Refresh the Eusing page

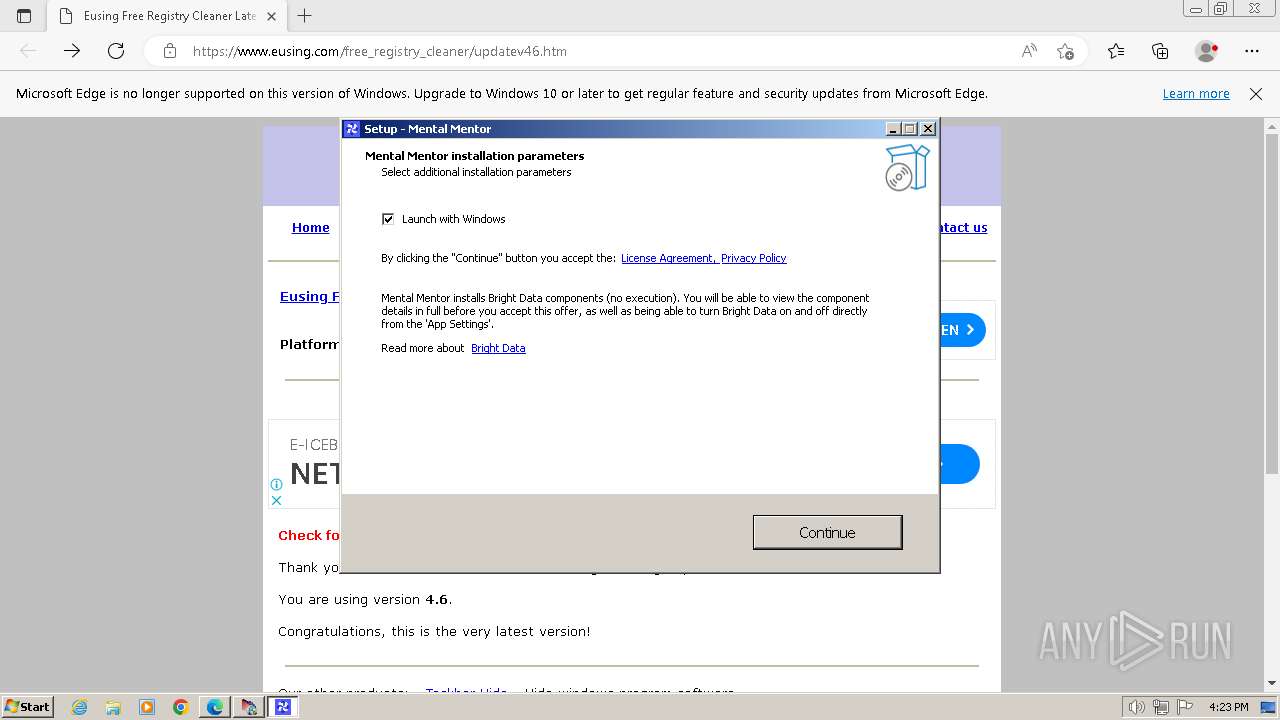click(116, 51)
